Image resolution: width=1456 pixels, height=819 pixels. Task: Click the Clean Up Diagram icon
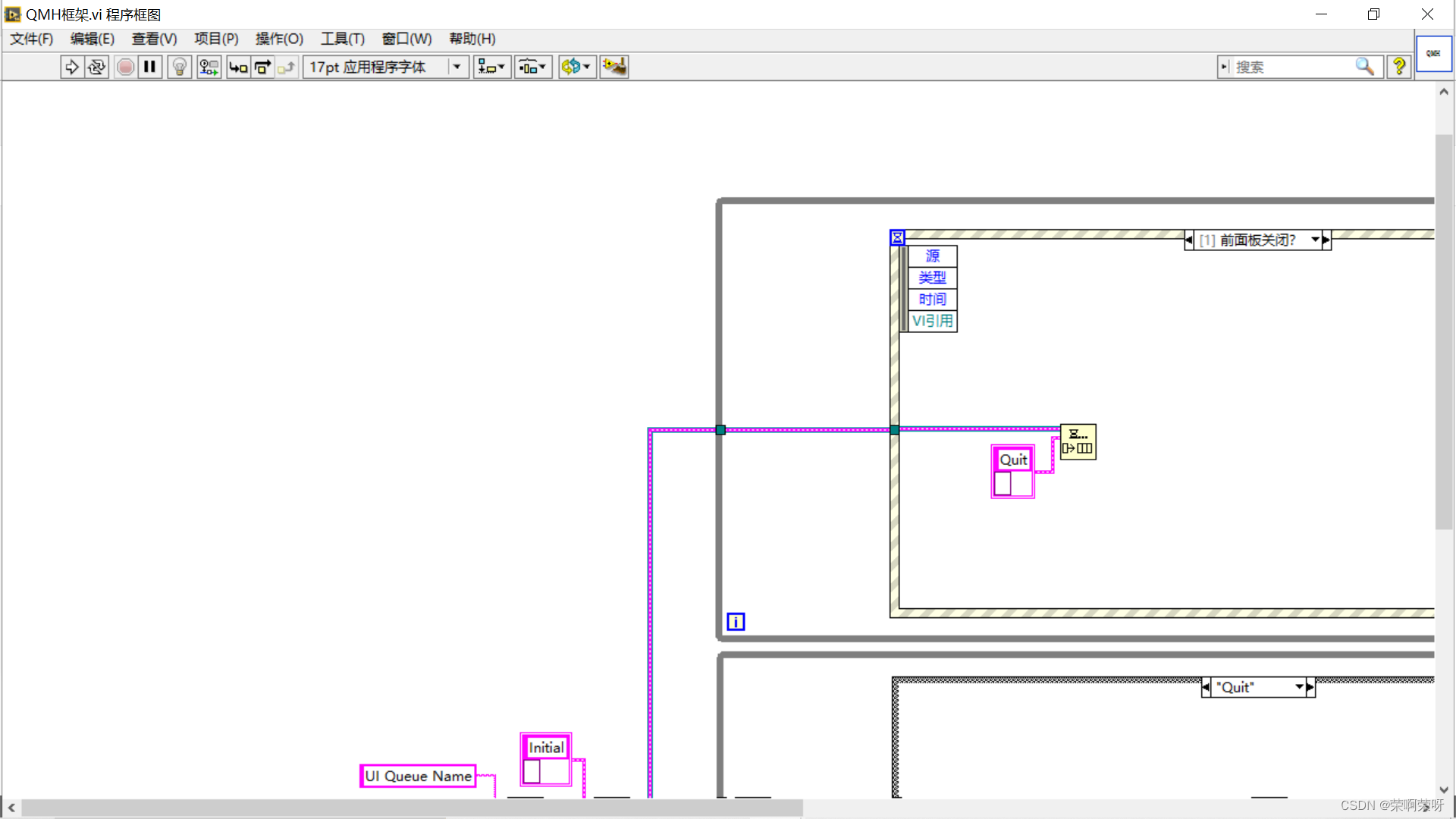(614, 67)
